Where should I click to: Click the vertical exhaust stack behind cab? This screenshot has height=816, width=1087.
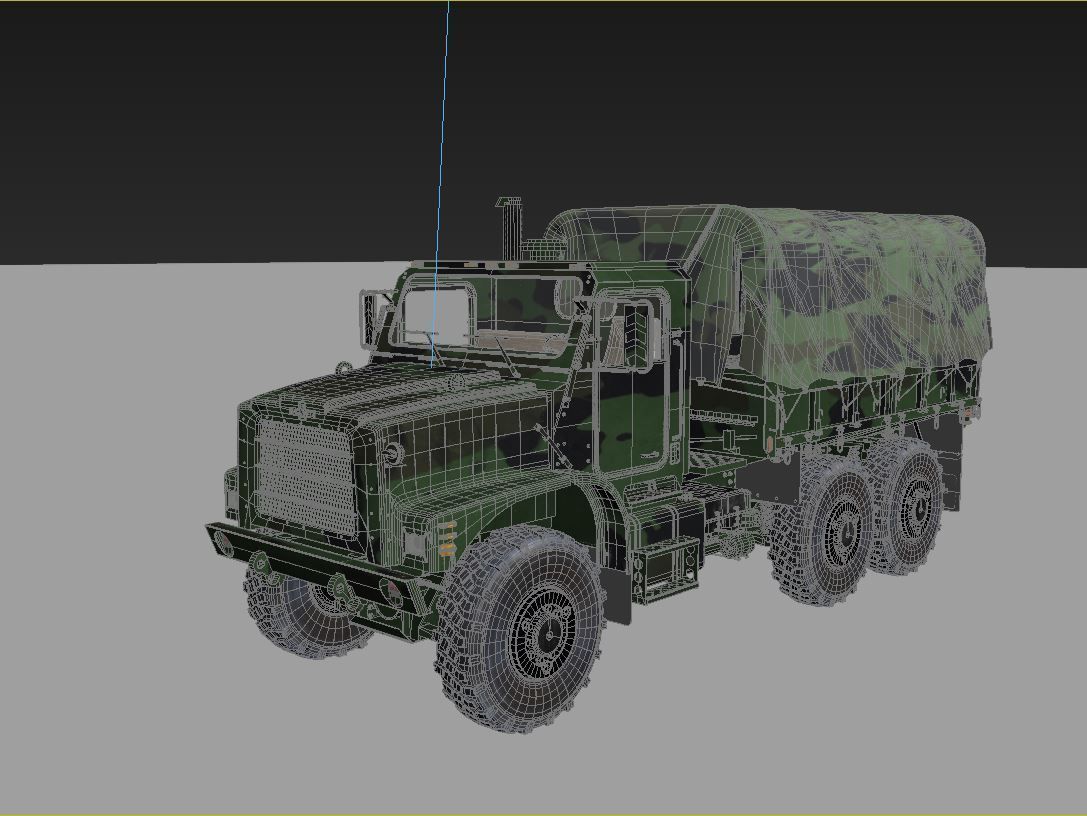[x=510, y=227]
